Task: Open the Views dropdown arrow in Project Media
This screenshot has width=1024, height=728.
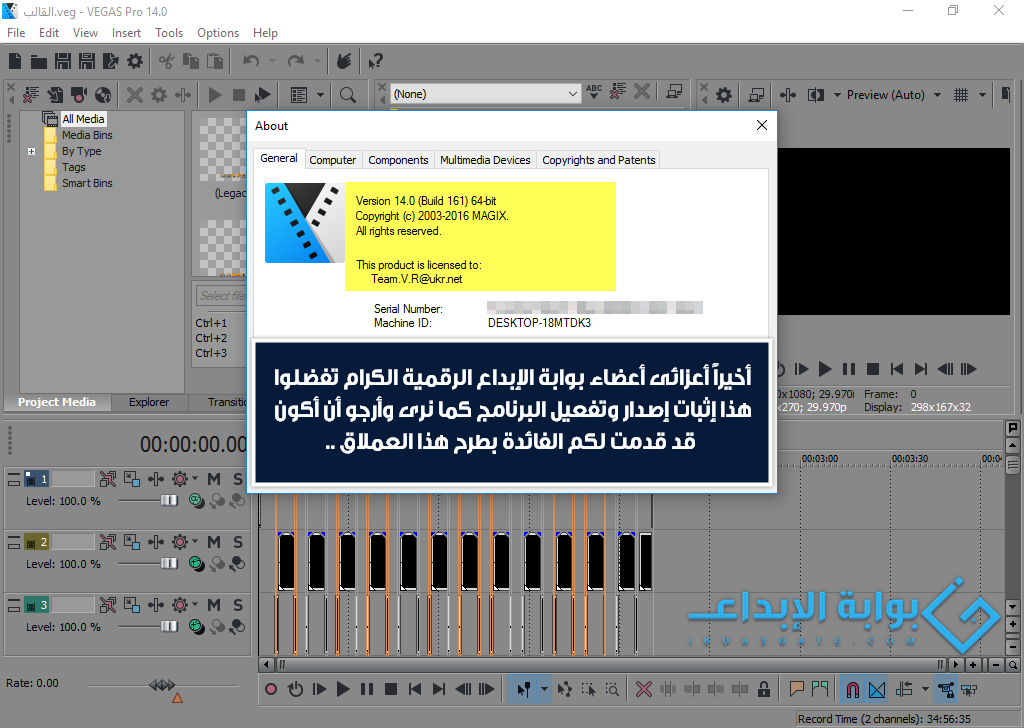Action: [x=320, y=95]
